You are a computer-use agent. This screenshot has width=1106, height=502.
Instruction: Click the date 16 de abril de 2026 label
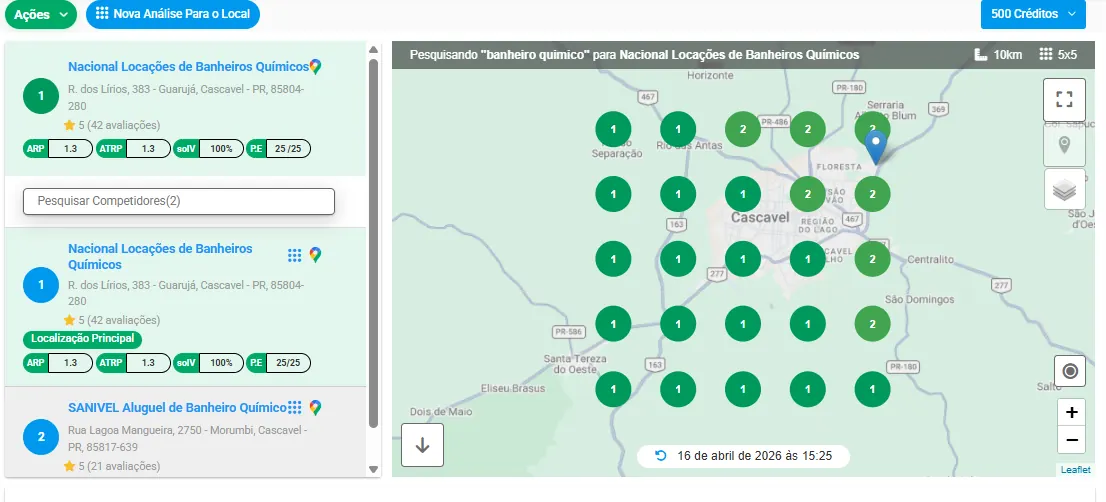pyautogui.click(x=754, y=456)
